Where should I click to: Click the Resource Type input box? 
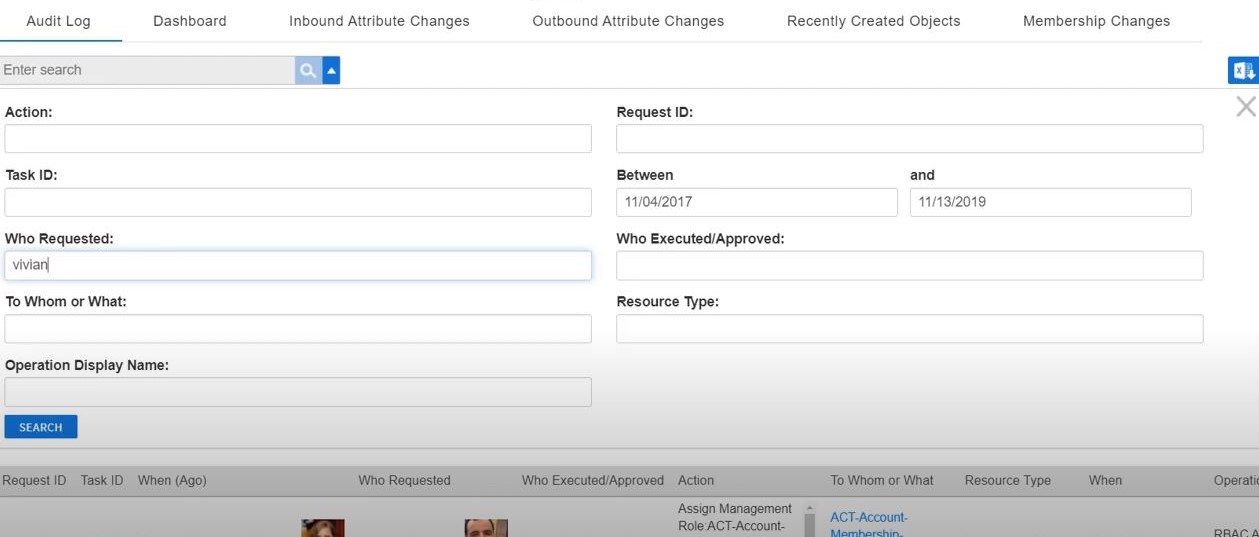(x=909, y=329)
